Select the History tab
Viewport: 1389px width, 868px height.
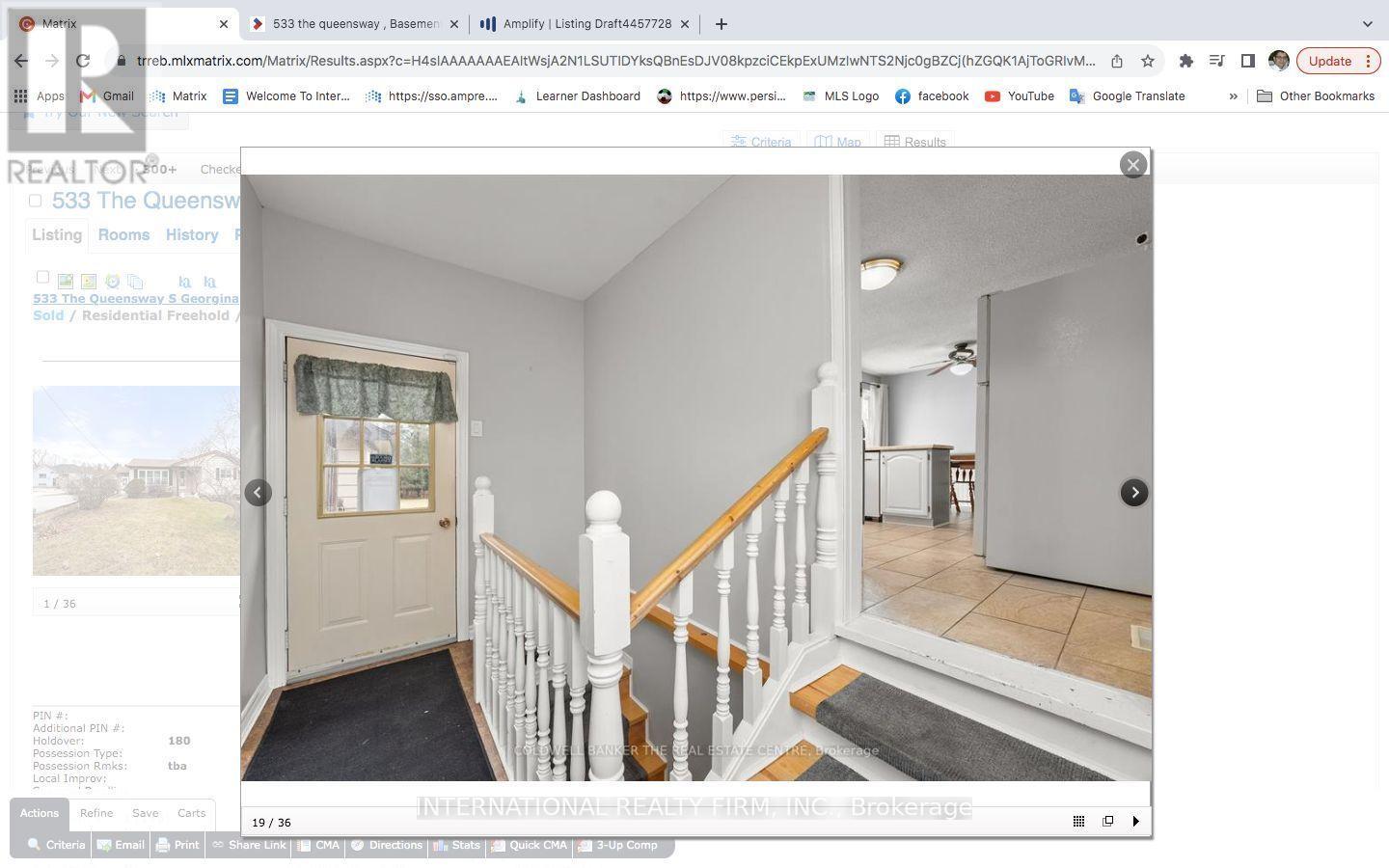192,234
